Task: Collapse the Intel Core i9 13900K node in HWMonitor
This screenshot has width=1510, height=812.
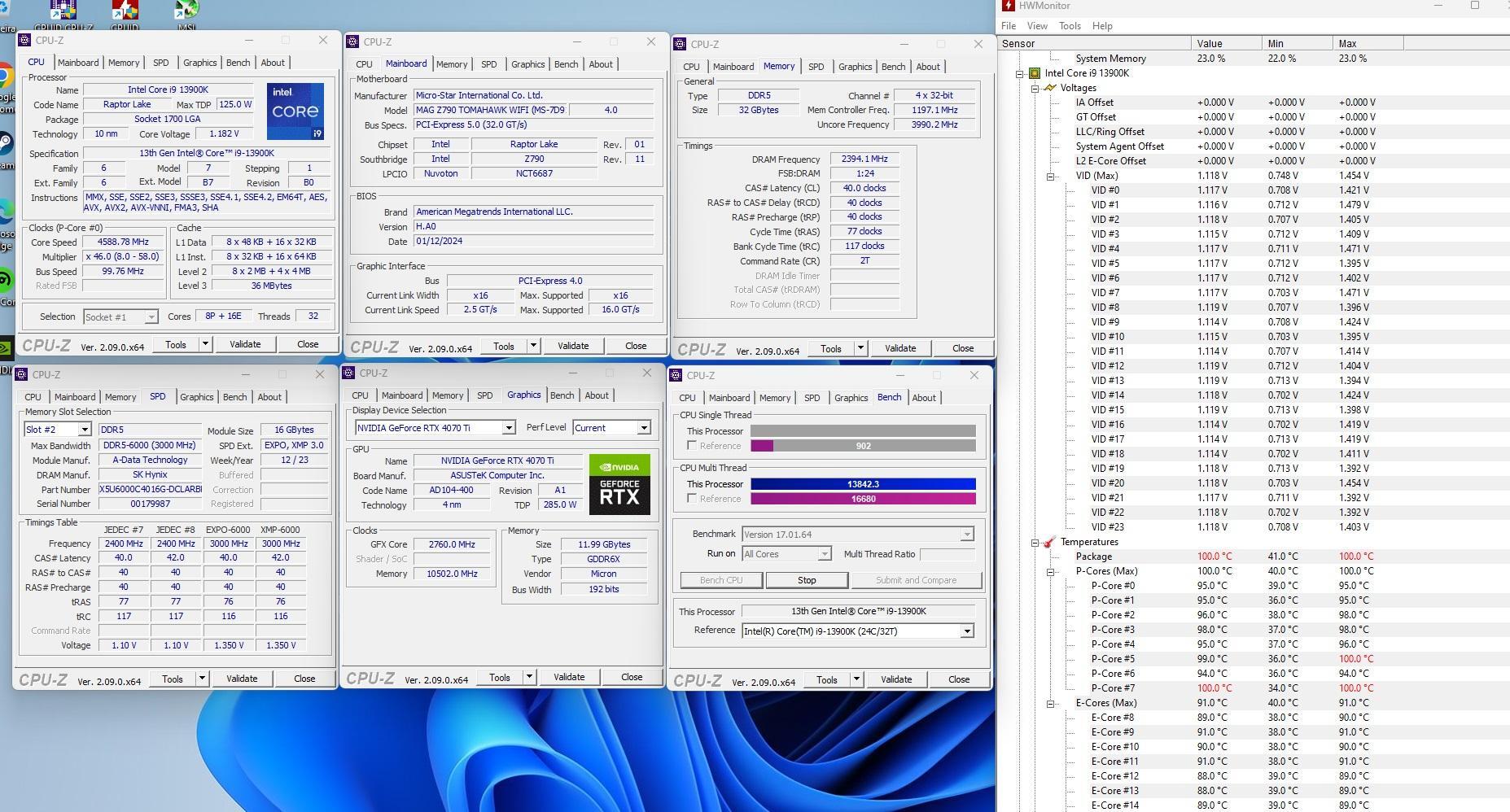Action: (1019, 73)
